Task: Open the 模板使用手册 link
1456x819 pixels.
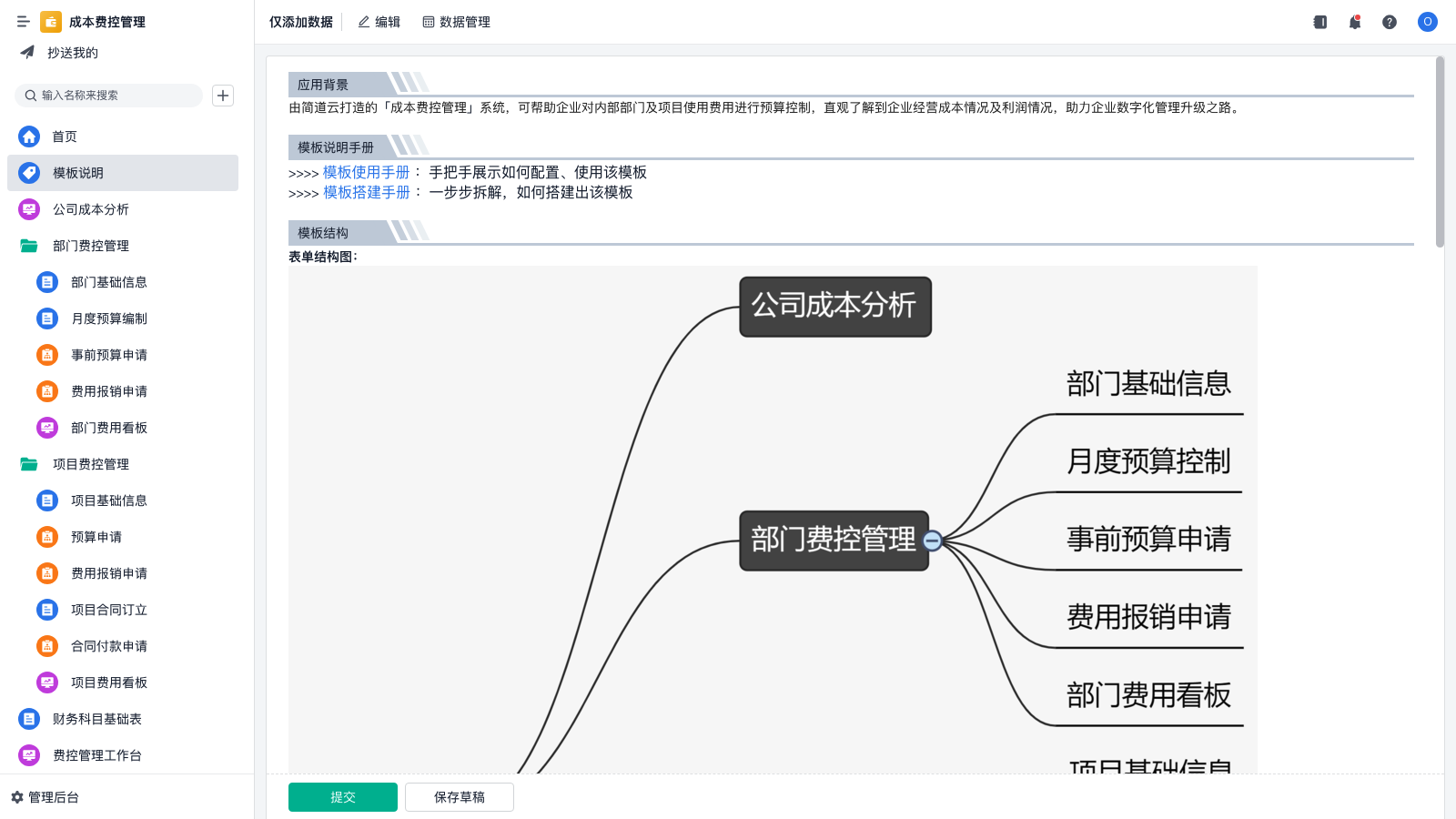Action: coord(367,172)
